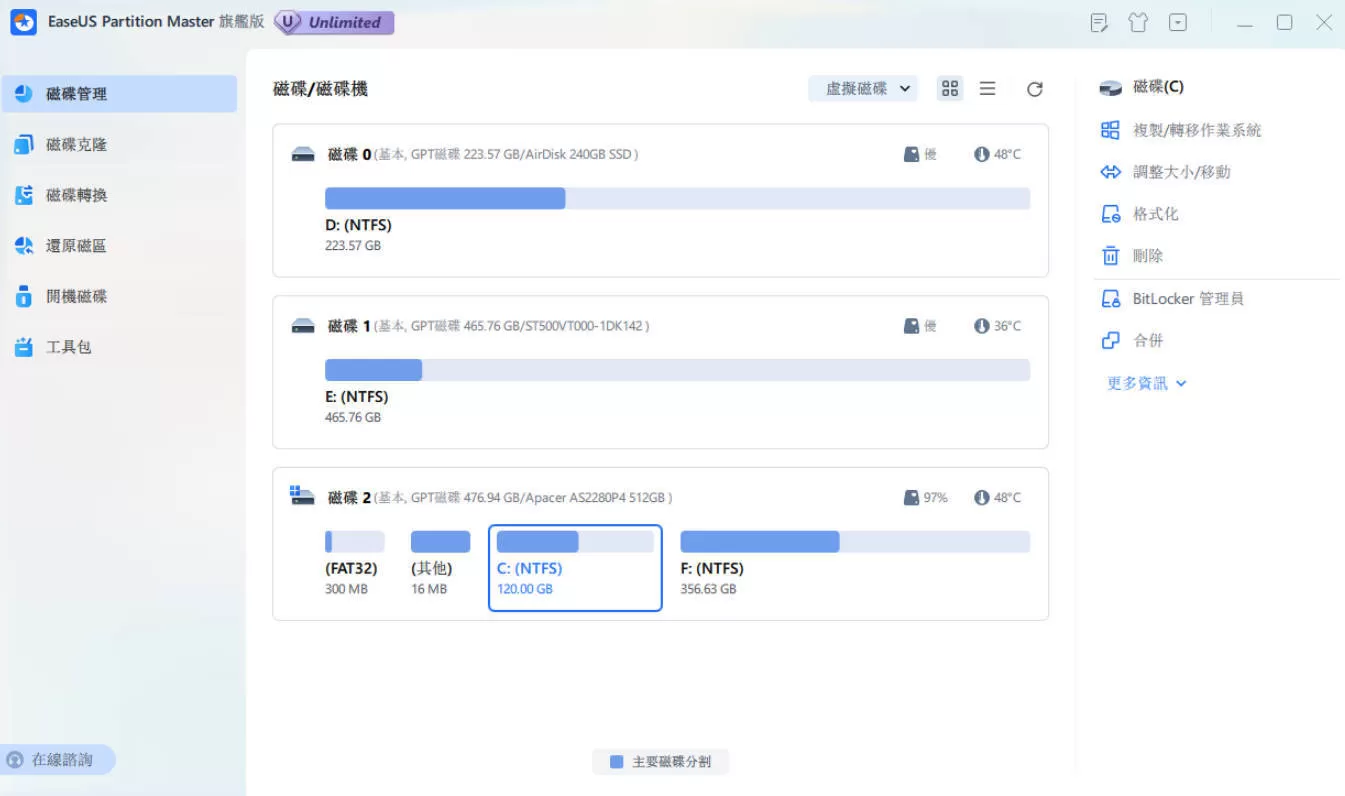Select the F: (NTFS) partition bar
This screenshot has height=796, width=1345.
[x=758, y=541]
